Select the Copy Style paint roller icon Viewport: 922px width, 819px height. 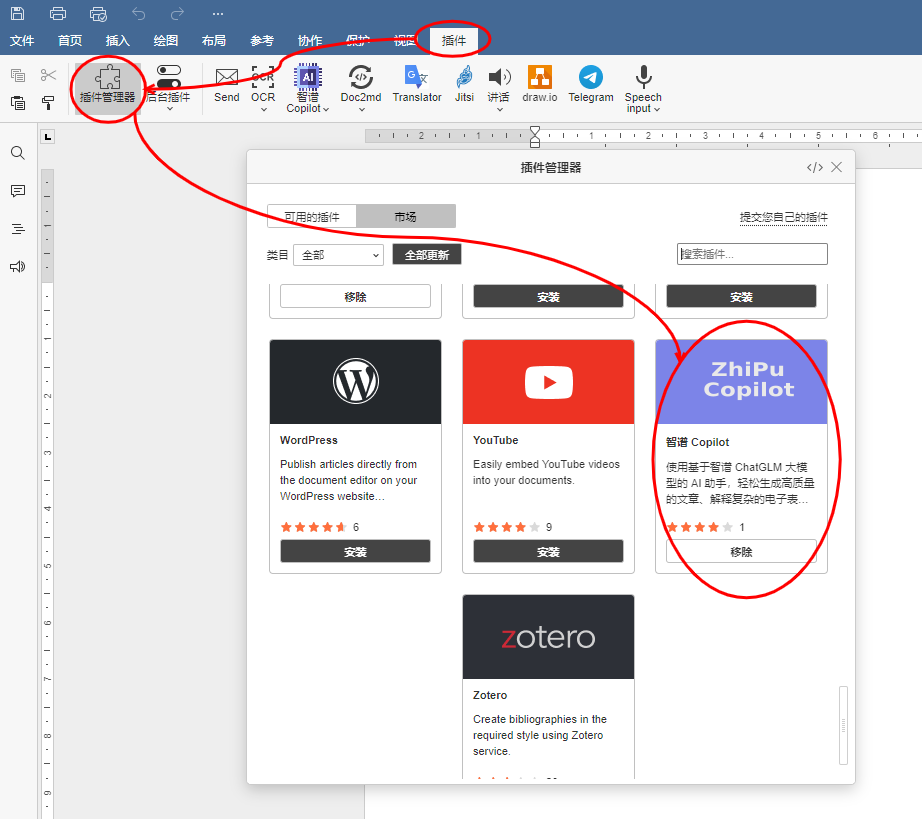click(48, 103)
